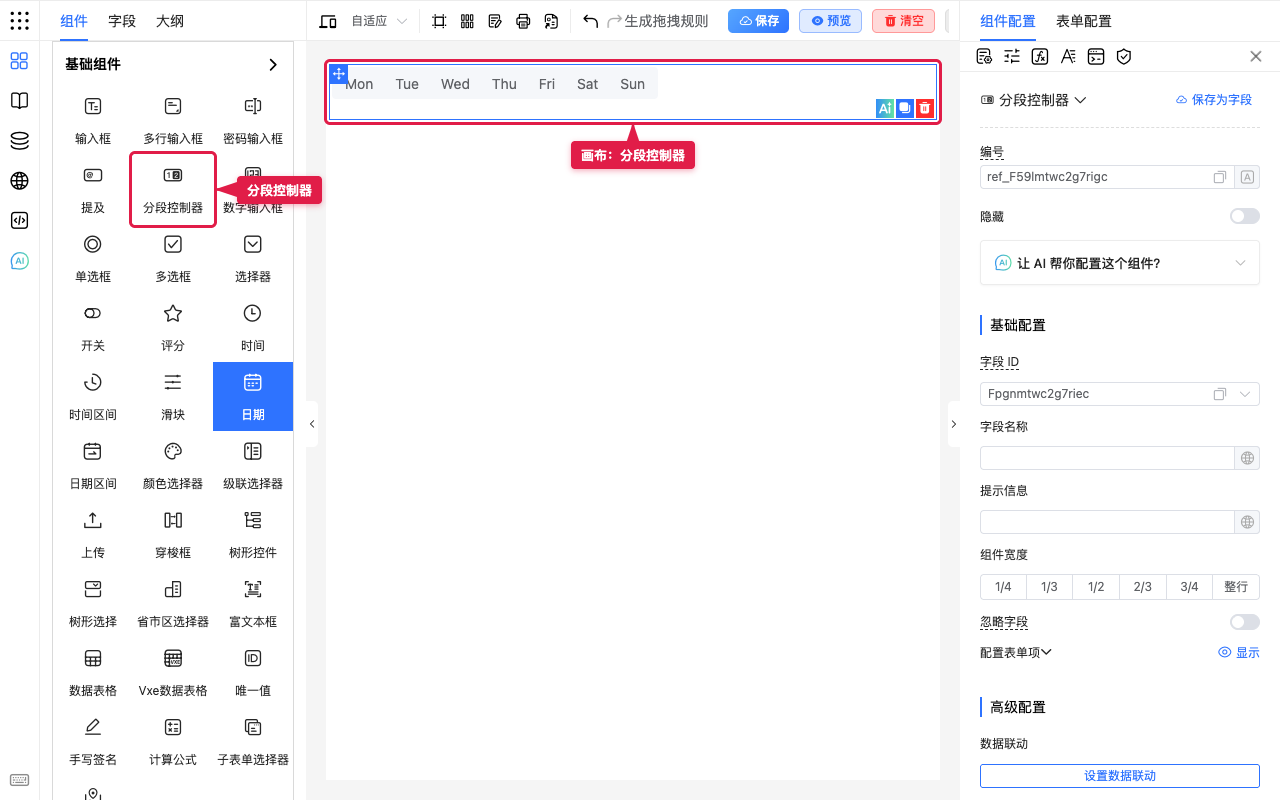The image size is (1280, 800).
Task: Click the copy icon on the selected component
Action: (x=905, y=108)
